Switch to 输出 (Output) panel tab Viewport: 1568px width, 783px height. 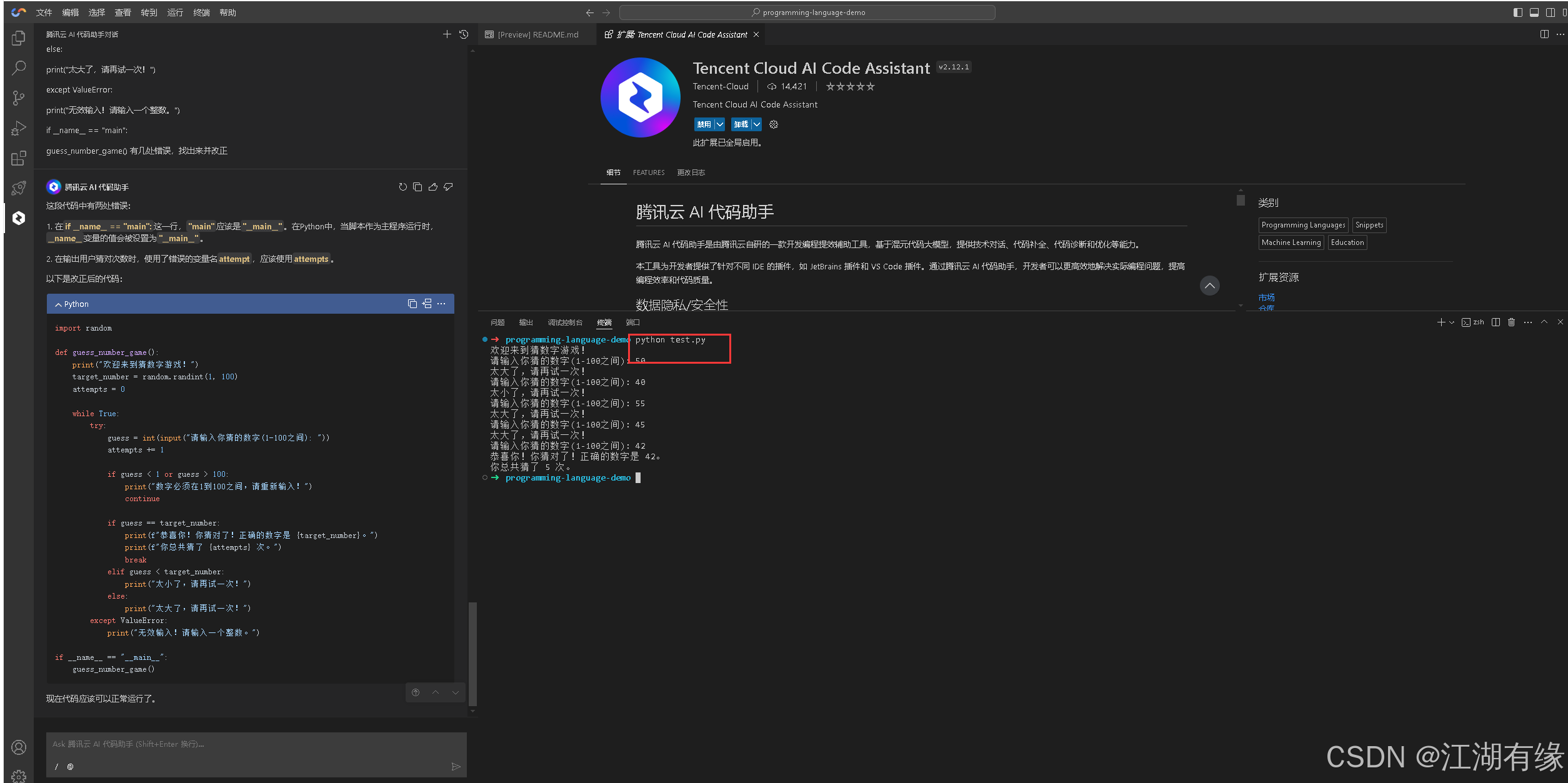click(526, 322)
